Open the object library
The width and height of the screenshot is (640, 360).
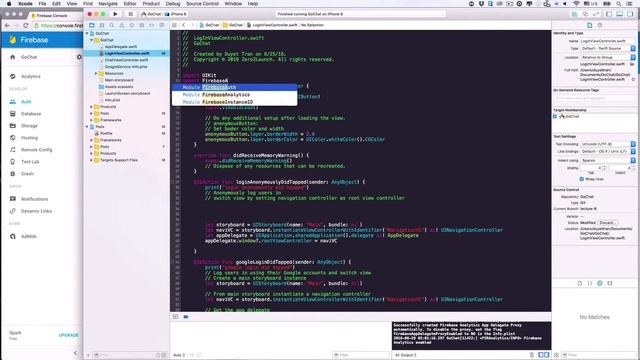pyautogui.click(x=600, y=283)
